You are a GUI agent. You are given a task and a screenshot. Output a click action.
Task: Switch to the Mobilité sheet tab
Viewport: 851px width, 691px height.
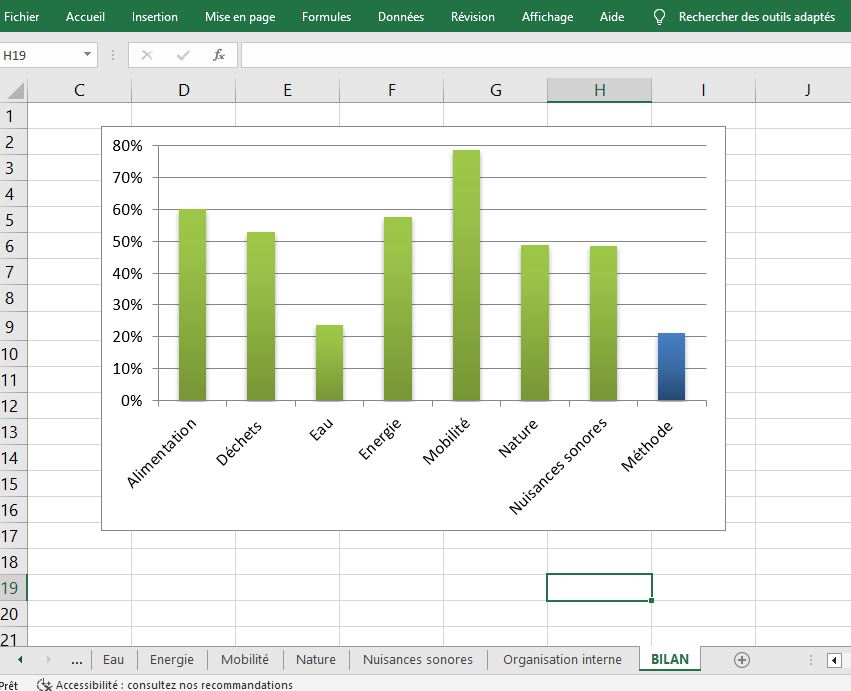pyautogui.click(x=245, y=660)
